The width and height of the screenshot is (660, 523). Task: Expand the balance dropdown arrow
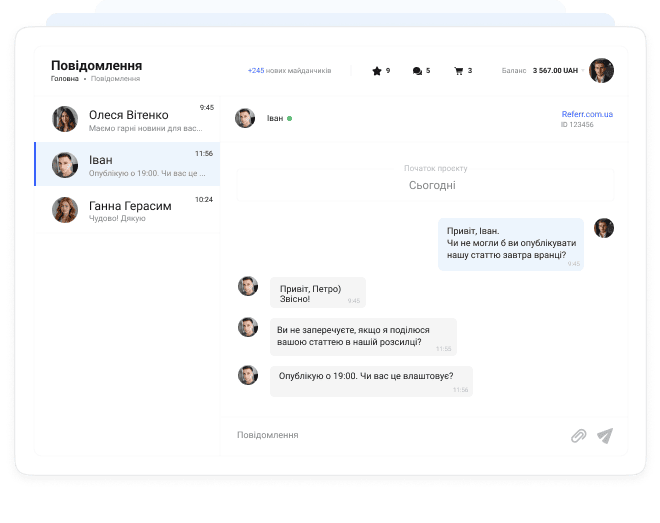point(584,71)
